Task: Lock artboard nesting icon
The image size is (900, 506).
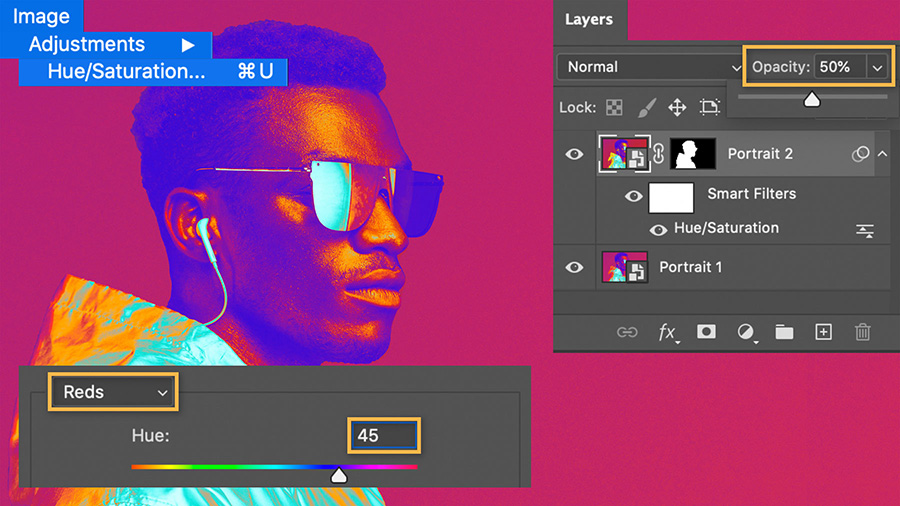Action: point(709,107)
